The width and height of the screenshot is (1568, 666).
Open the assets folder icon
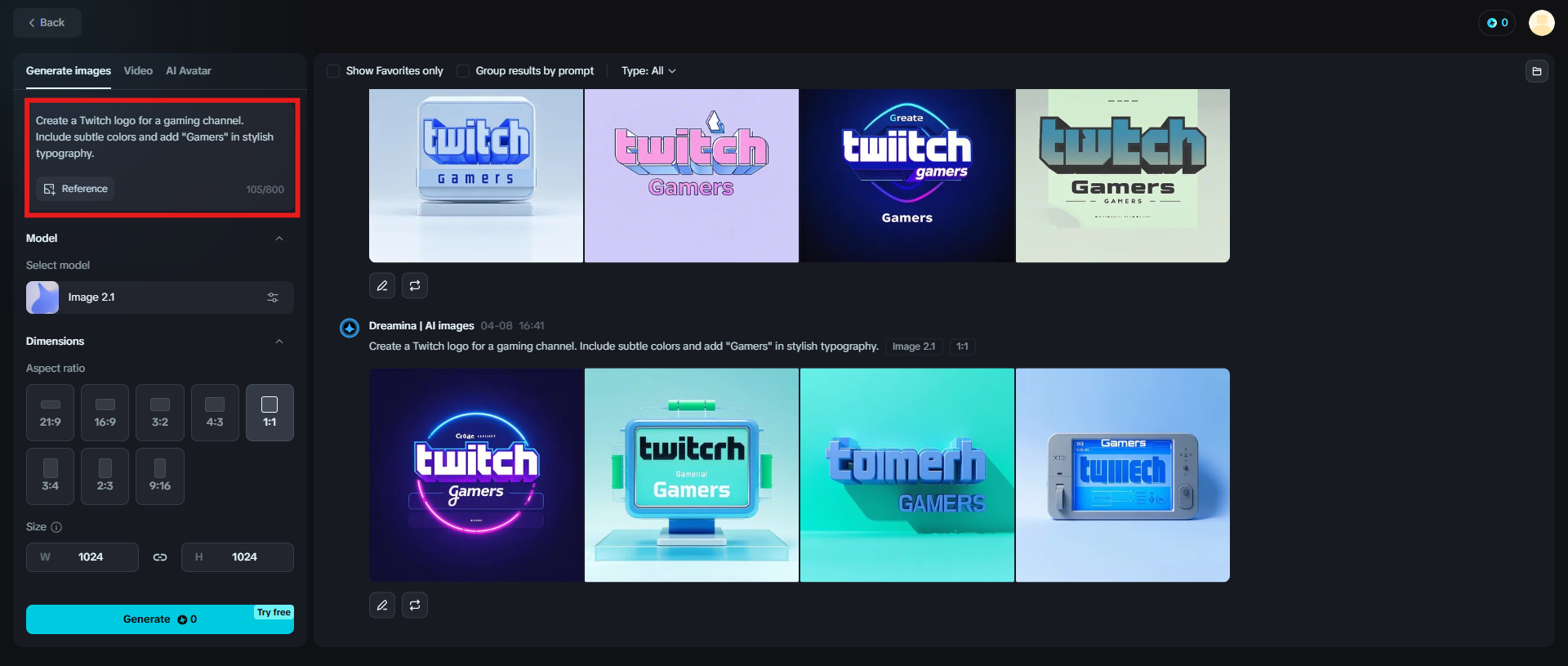(x=1537, y=71)
